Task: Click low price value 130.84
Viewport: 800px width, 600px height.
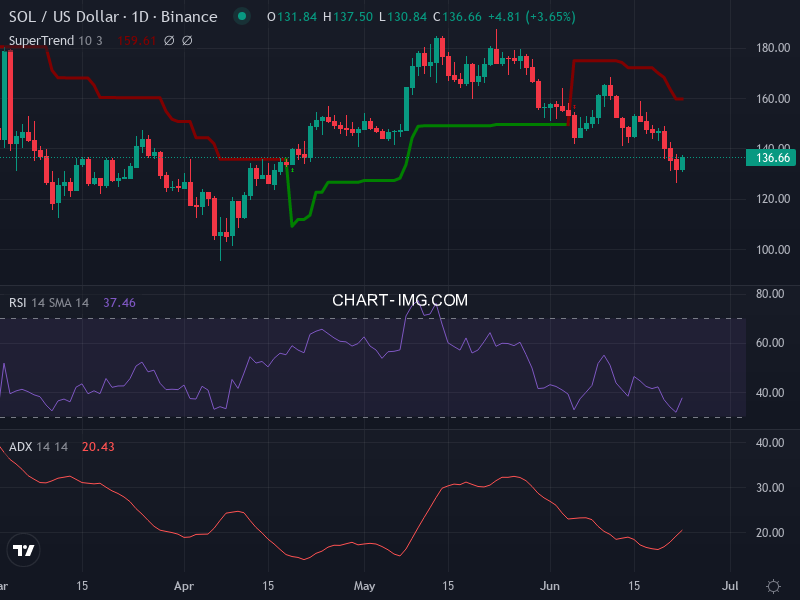Action: pyautogui.click(x=407, y=17)
